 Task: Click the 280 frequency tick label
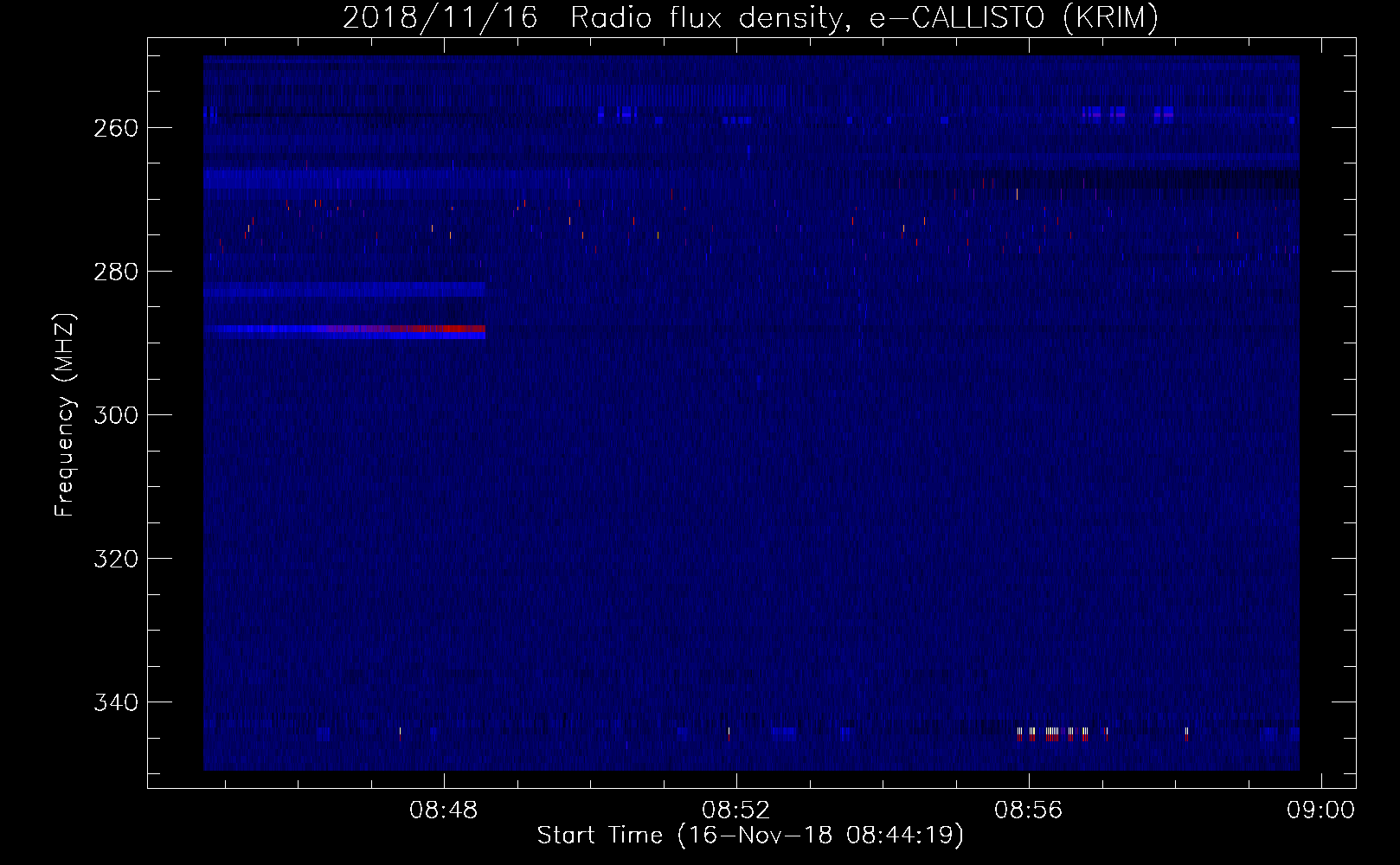[x=116, y=272]
